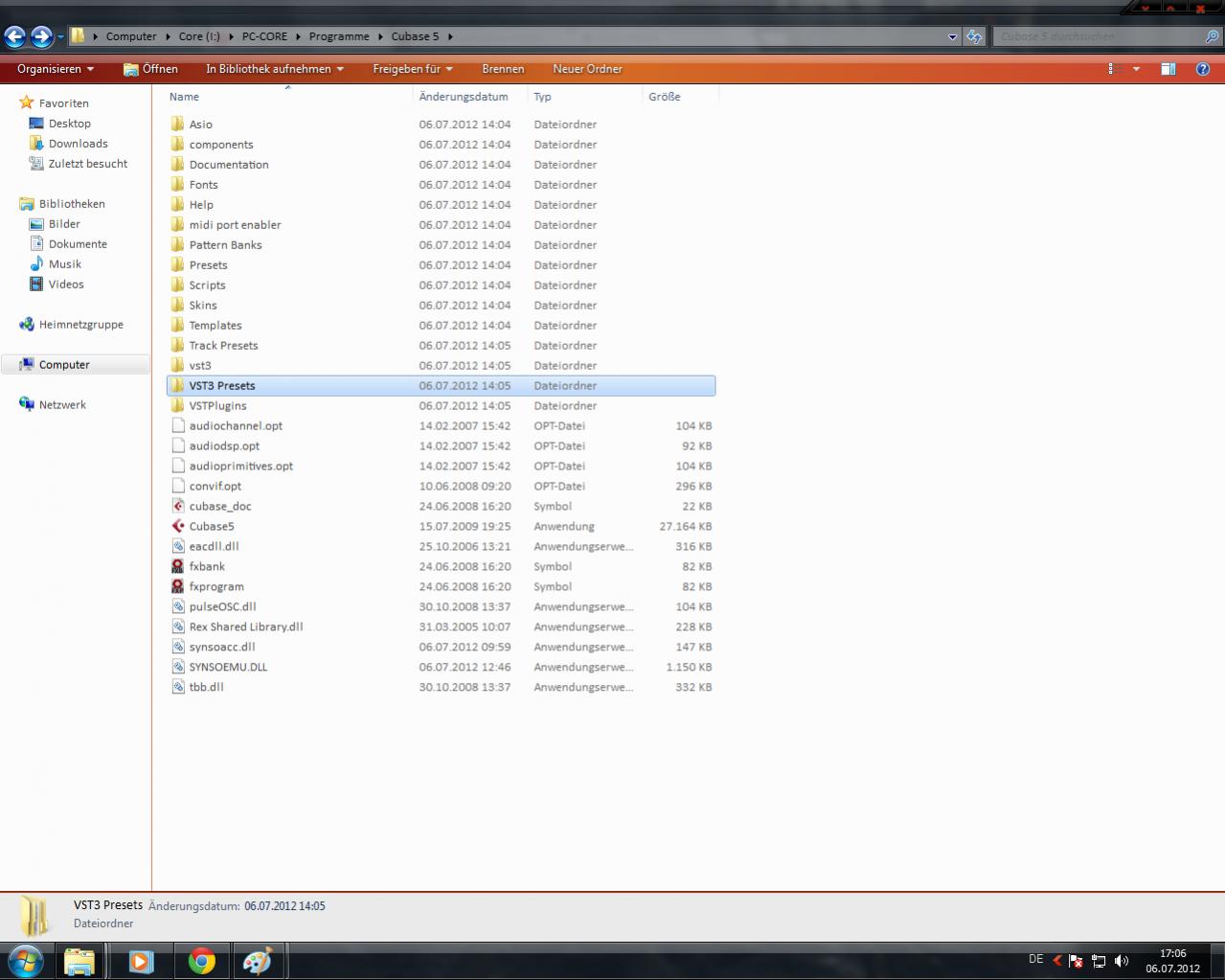The image size is (1225, 980).
Task: Select Videos library in navigation pane
Action: 66,285
